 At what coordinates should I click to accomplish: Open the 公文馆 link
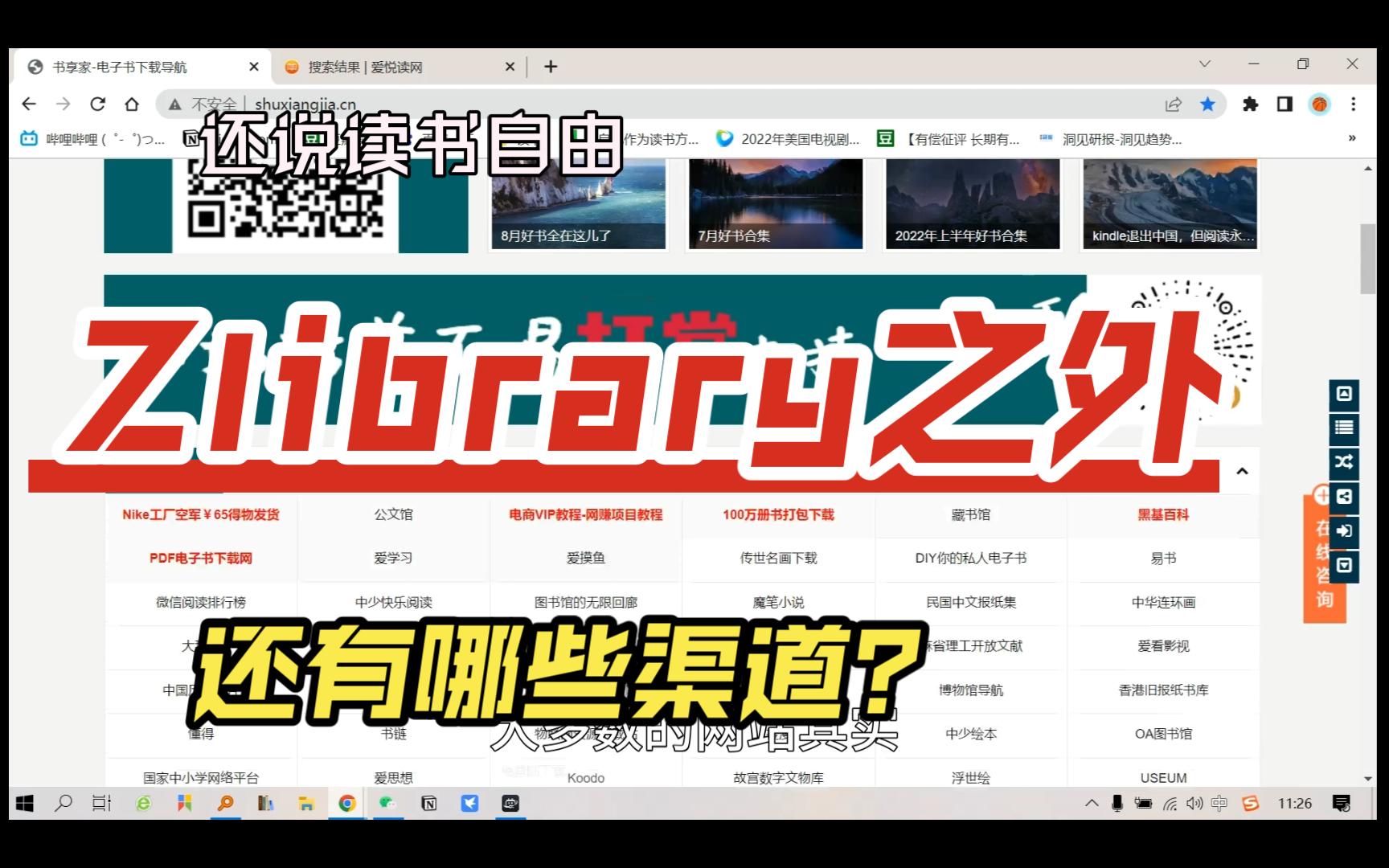[393, 514]
